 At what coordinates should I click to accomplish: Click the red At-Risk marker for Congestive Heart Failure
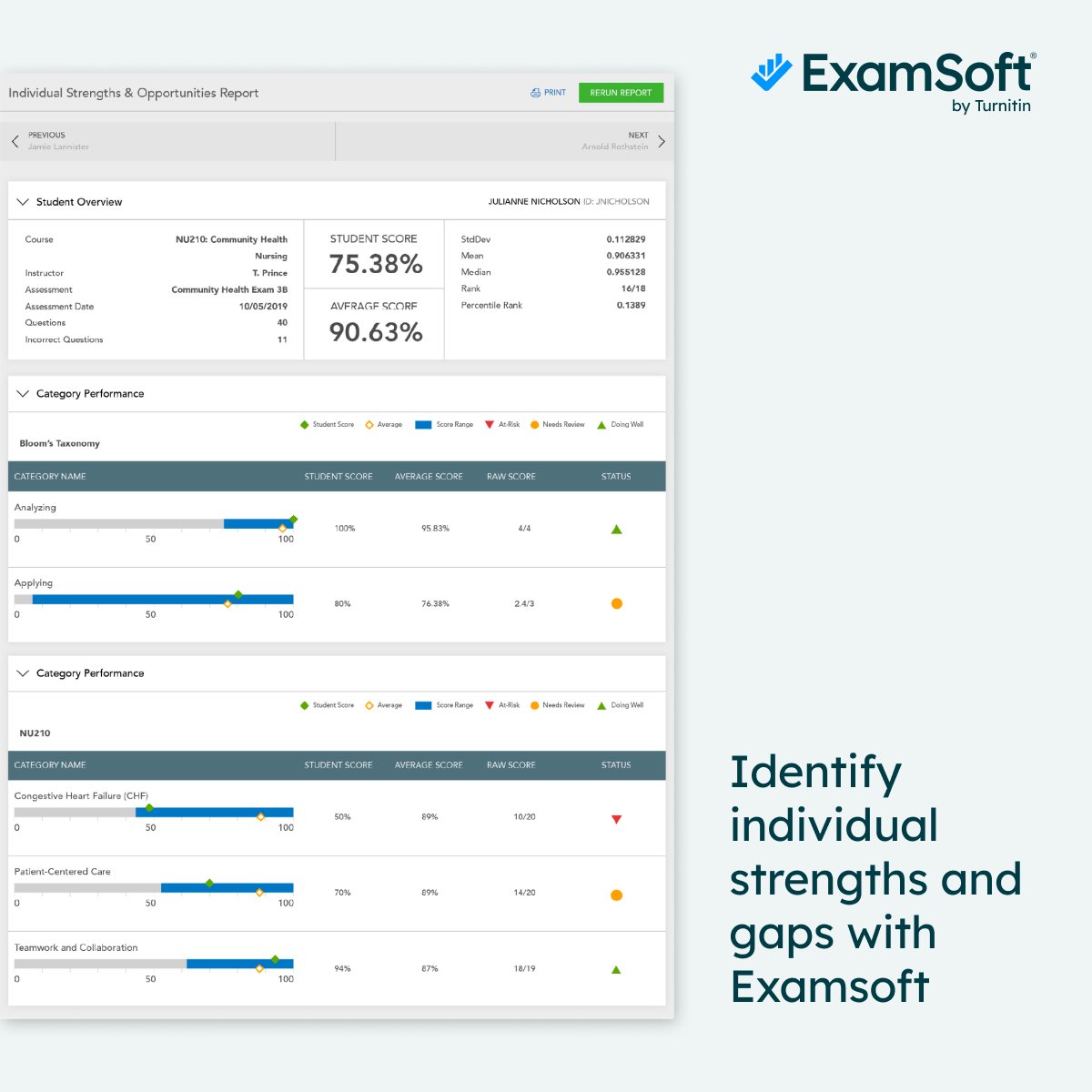616,819
